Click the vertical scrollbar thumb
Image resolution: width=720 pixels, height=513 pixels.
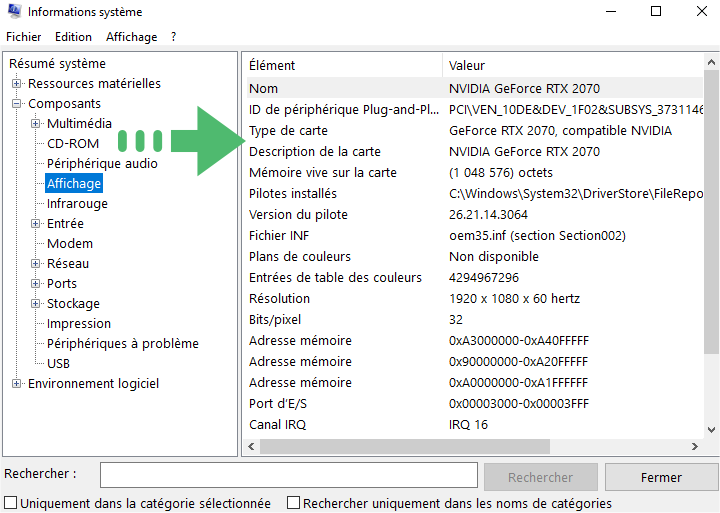(711, 212)
